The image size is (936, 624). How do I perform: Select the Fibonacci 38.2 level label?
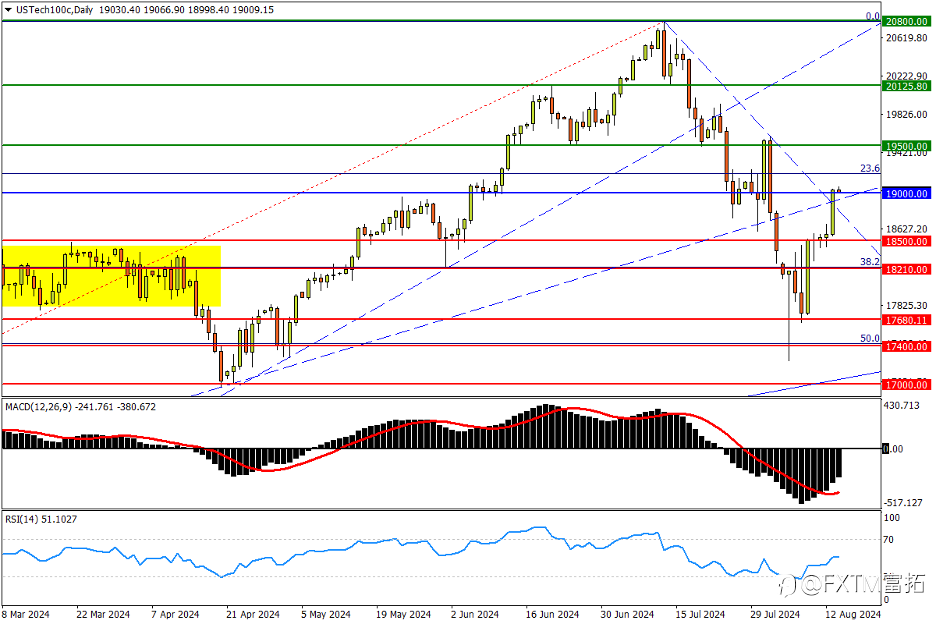click(870, 262)
